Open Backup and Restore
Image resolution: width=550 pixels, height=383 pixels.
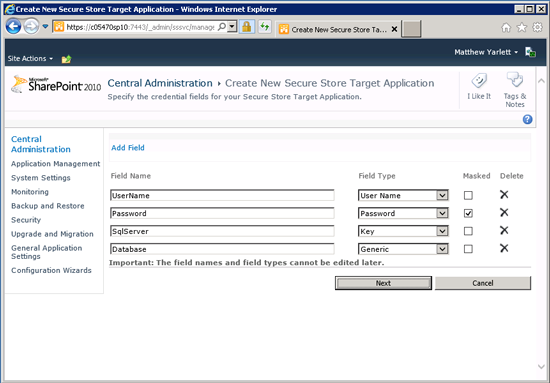[x=48, y=206]
